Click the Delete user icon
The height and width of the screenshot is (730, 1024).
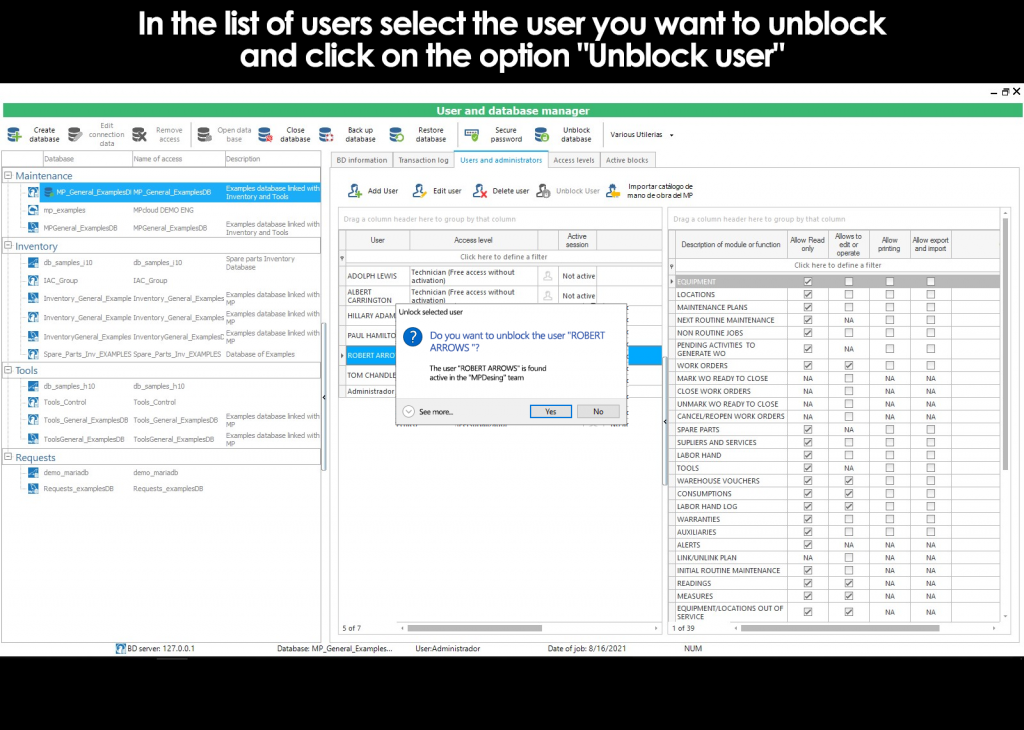point(480,191)
